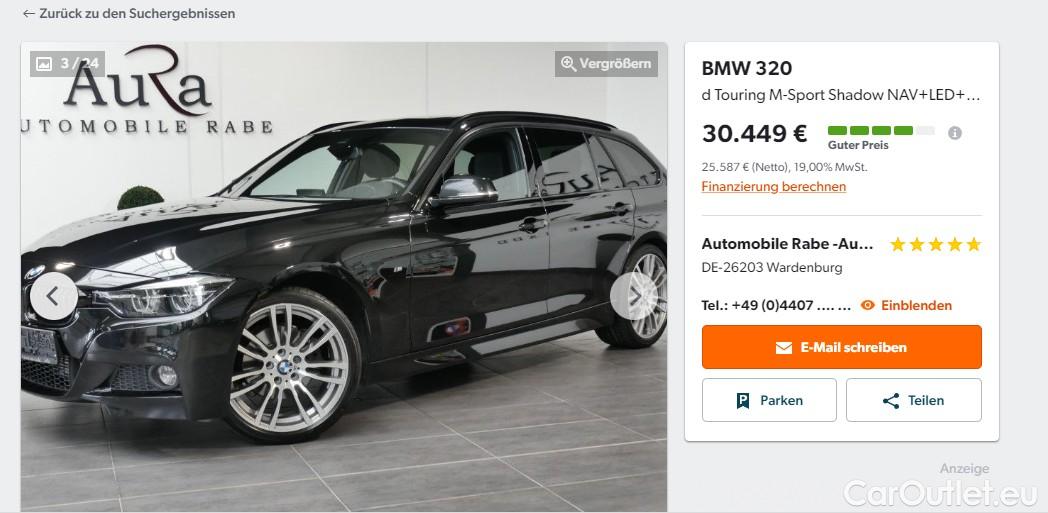Click the image counter icon 3/24

(43, 64)
